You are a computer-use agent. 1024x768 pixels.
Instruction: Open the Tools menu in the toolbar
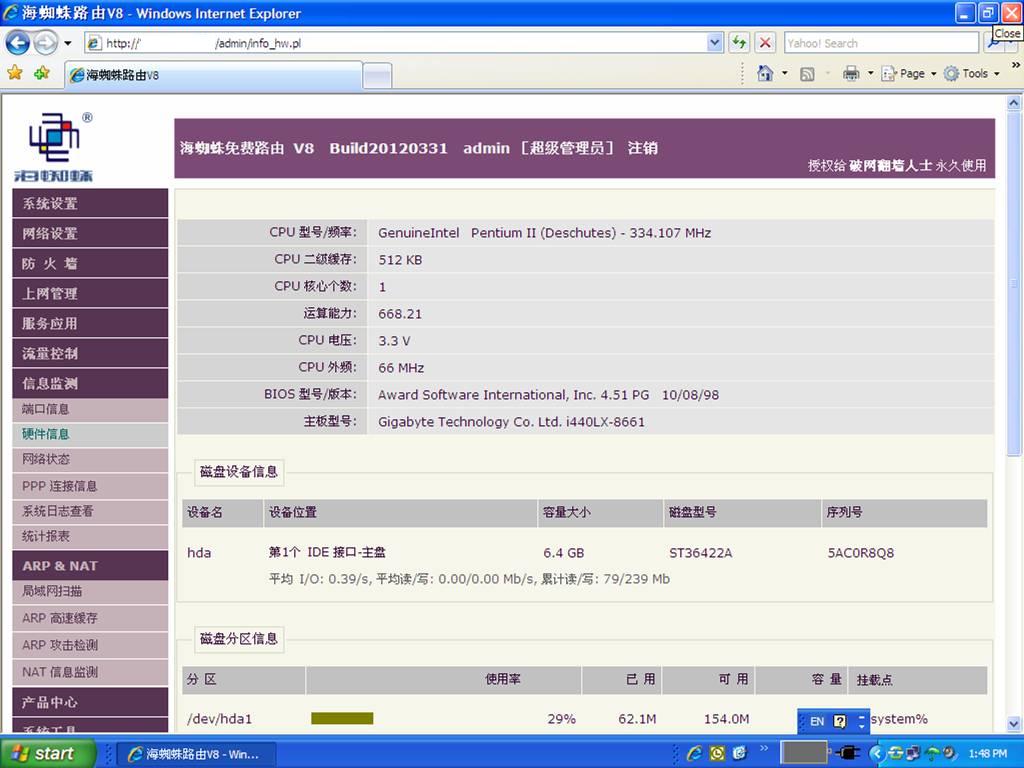click(972, 74)
